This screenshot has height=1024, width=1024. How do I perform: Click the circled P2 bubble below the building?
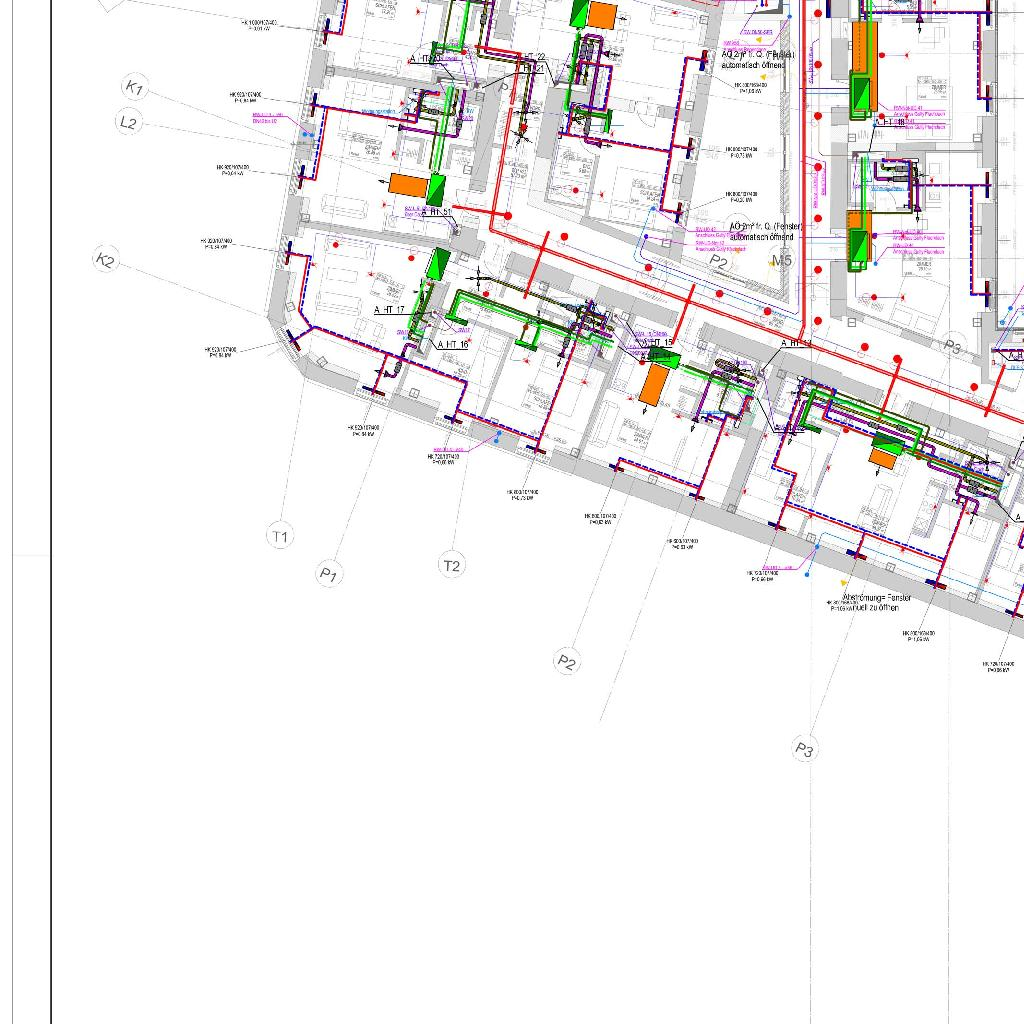(567, 661)
